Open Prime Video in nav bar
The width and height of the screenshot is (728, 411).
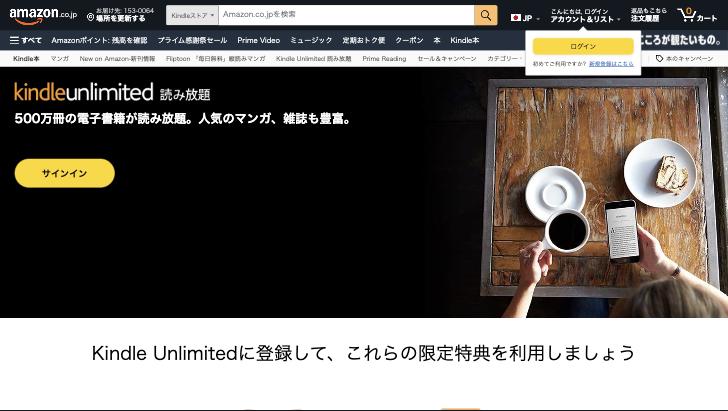click(259, 40)
